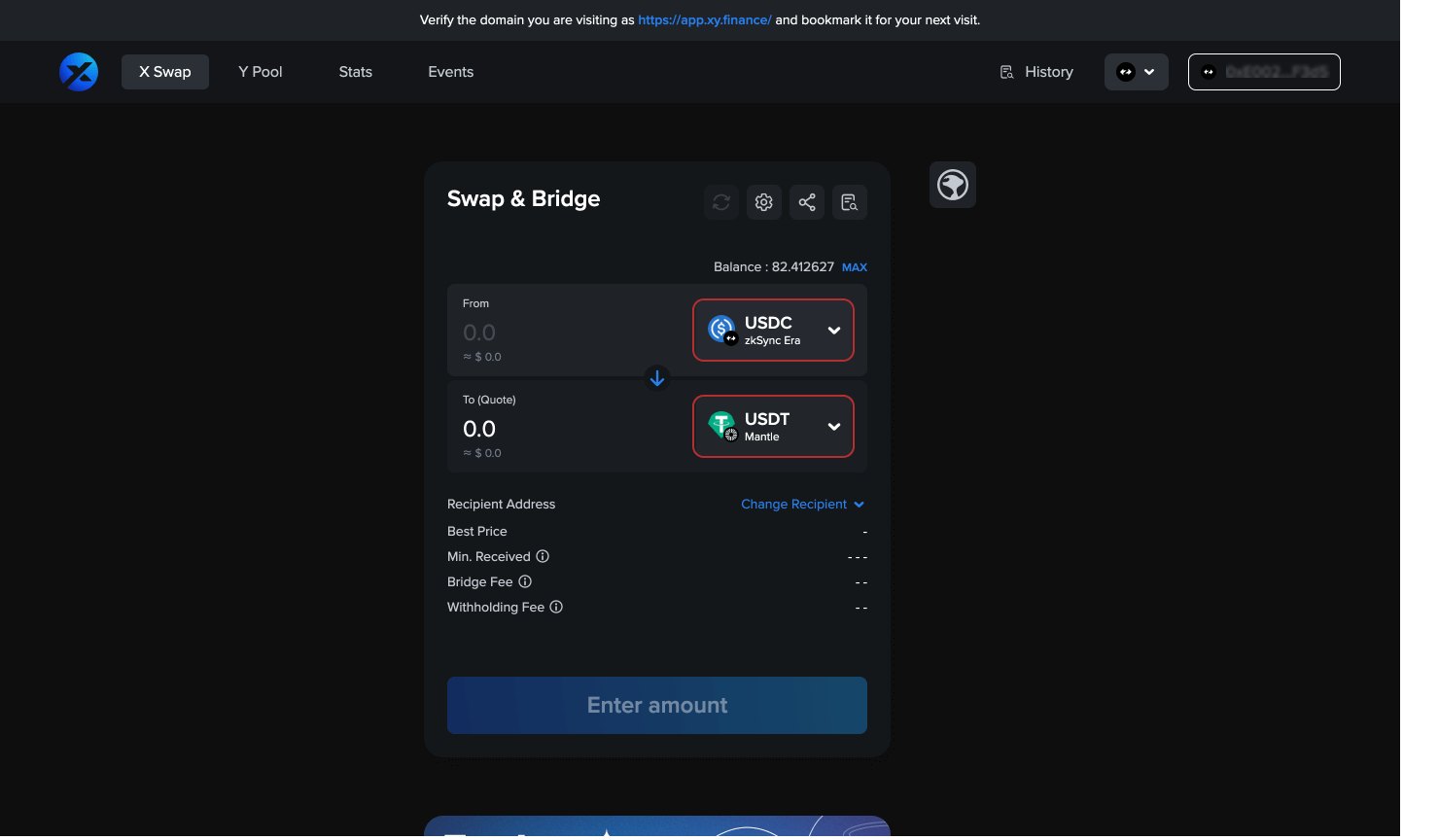Switch From and To tokens arrow

(657, 378)
